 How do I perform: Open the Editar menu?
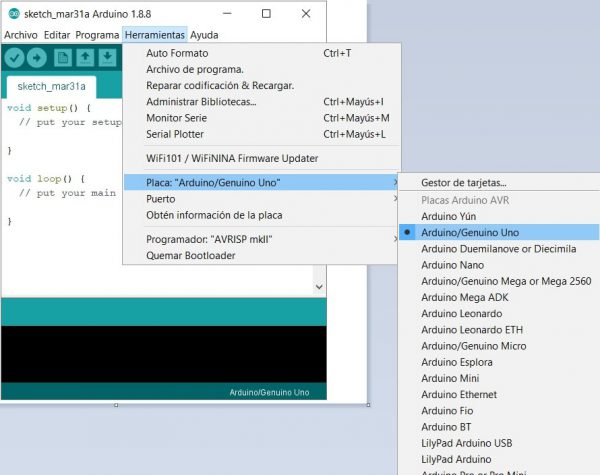point(57,35)
